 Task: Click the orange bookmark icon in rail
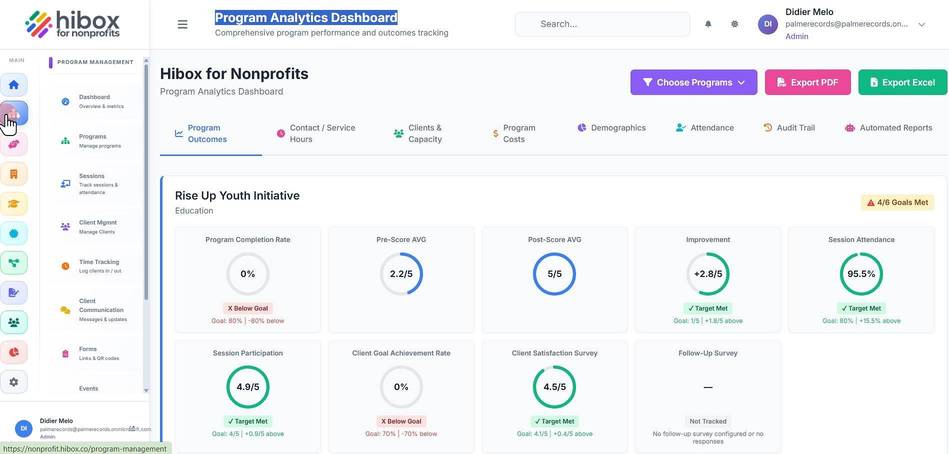14,174
